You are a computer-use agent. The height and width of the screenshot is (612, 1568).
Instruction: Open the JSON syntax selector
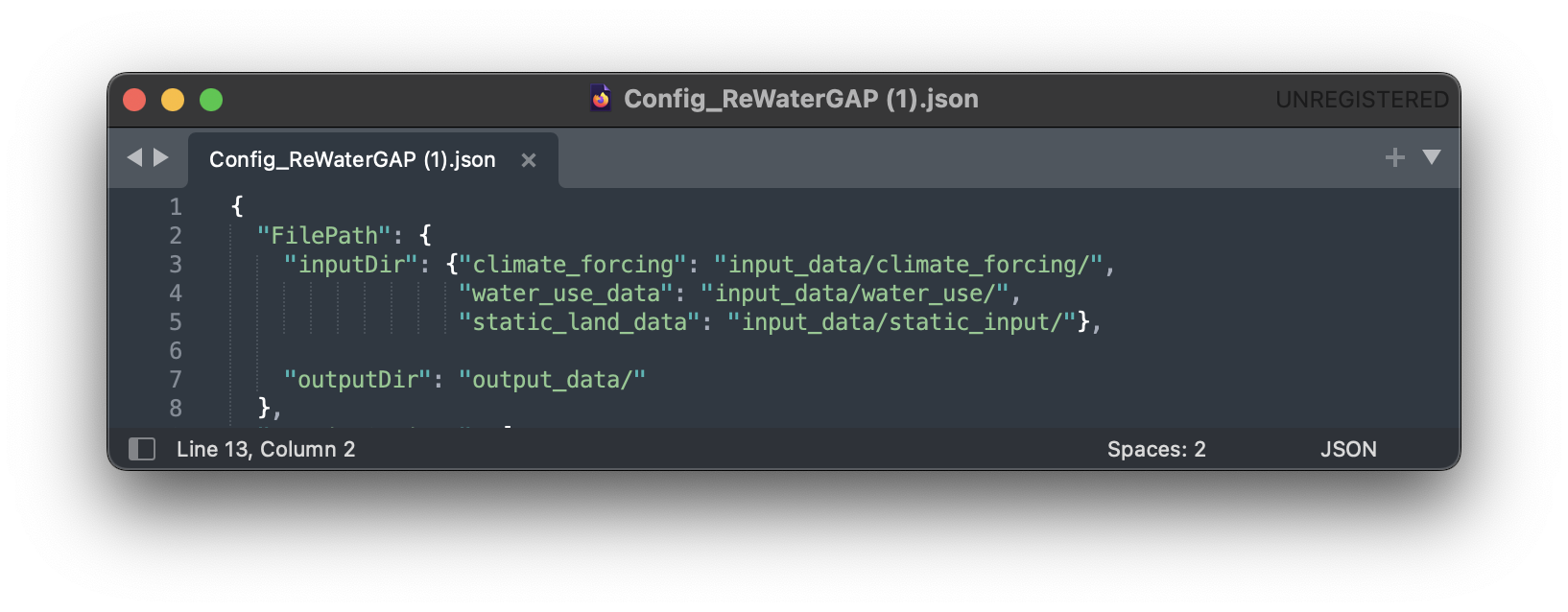pos(1347,449)
